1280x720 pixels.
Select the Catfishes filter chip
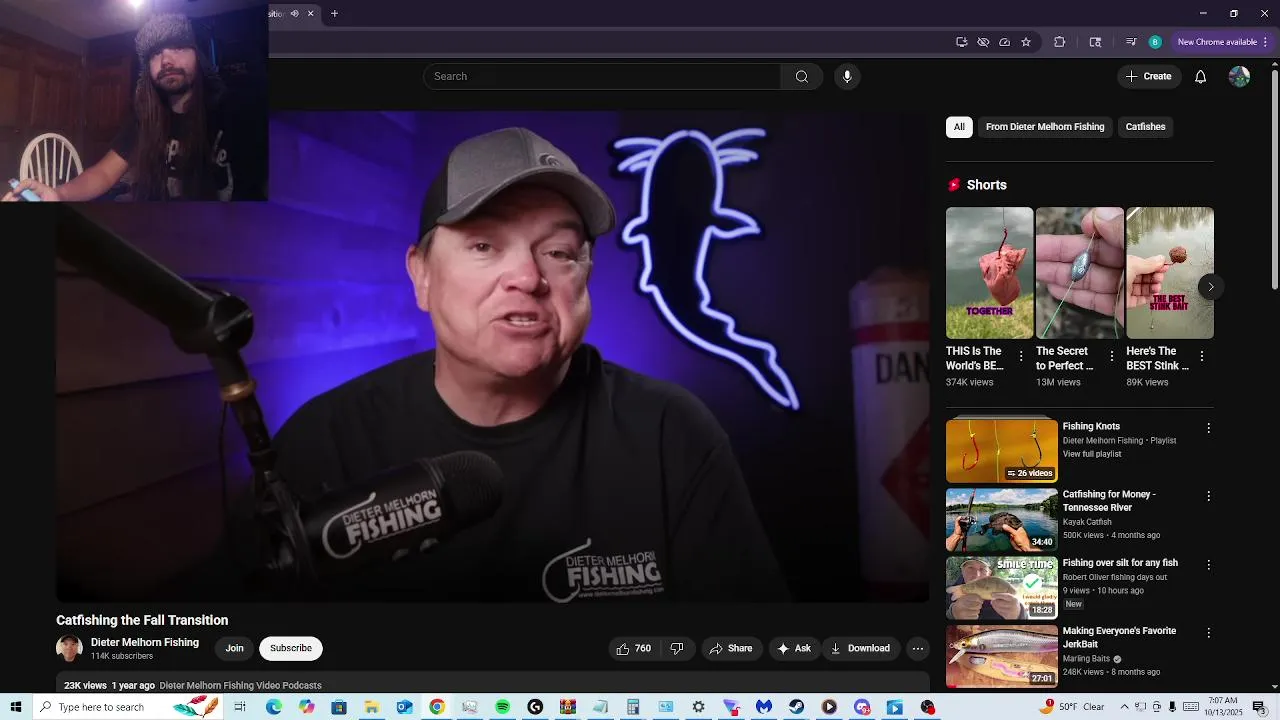click(x=1145, y=127)
